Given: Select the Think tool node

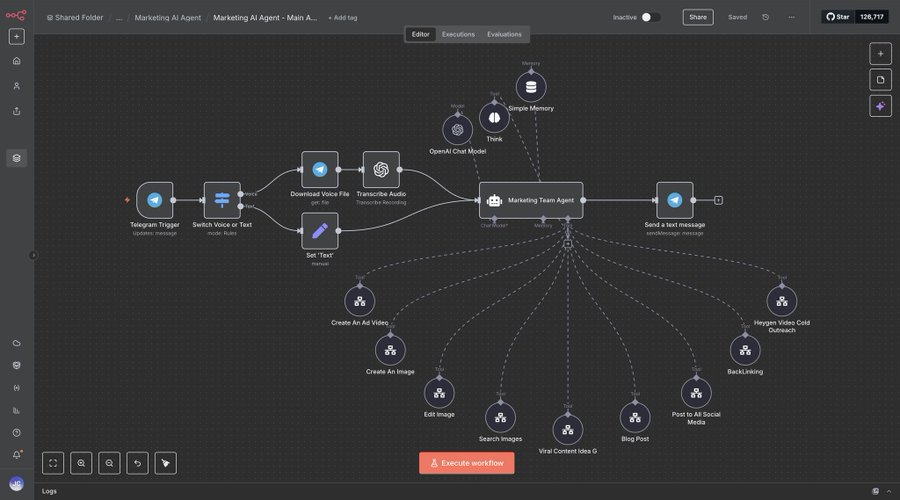Looking at the screenshot, I should coord(494,118).
